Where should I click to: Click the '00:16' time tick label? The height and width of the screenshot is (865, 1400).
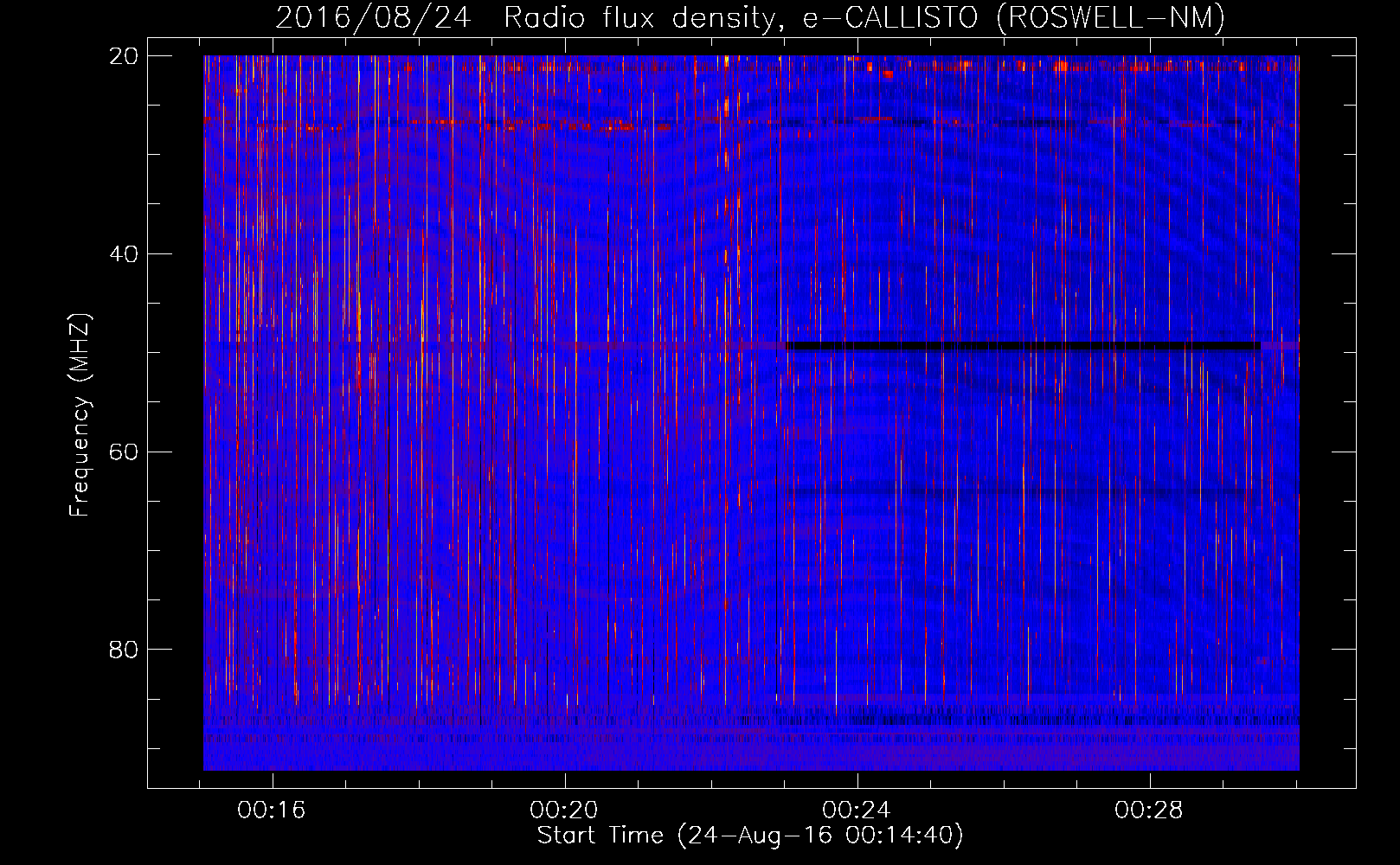pyautogui.click(x=272, y=810)
